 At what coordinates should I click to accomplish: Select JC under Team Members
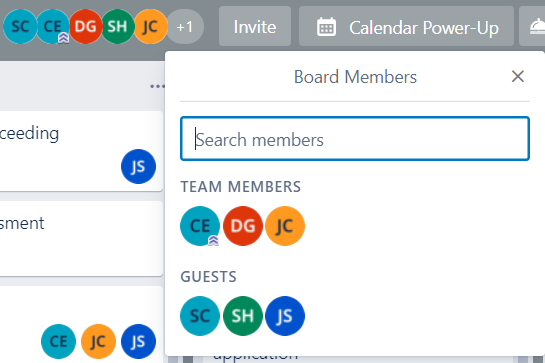[285, 226]
